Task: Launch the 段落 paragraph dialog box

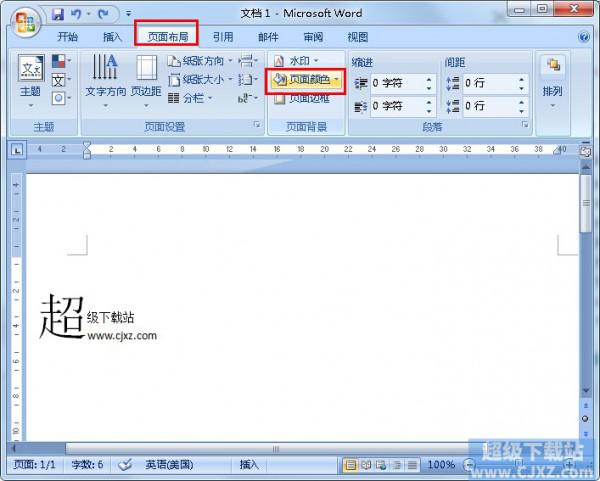Action: pos(525,124)
